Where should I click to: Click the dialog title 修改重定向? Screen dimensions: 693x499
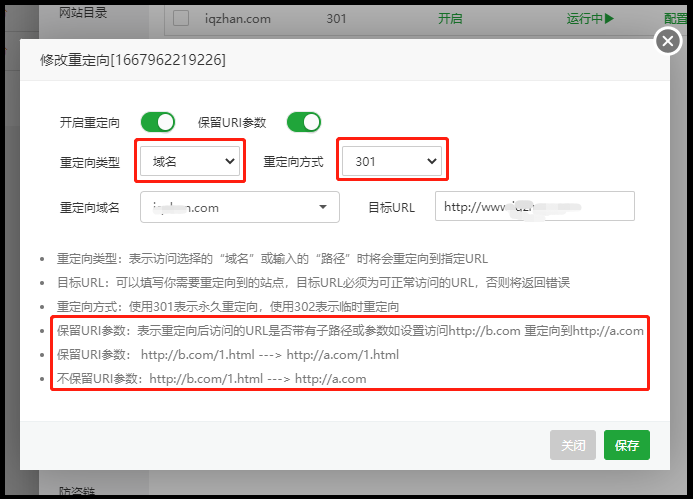tap(132, 60)
